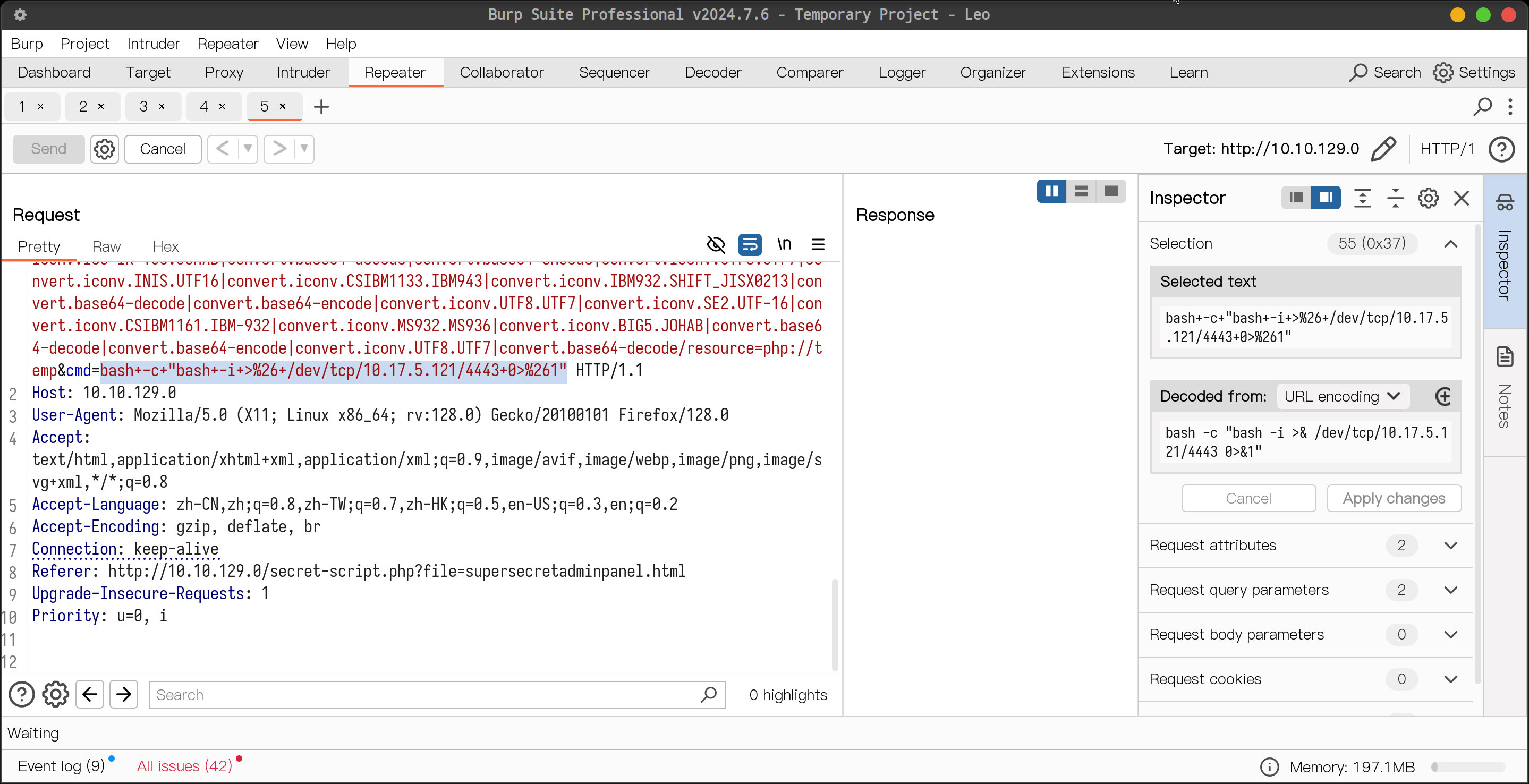The width and height of the screenshot is (1529, 784).
Task: Select combined tabbed layout view
Action: click(1111, 191)
